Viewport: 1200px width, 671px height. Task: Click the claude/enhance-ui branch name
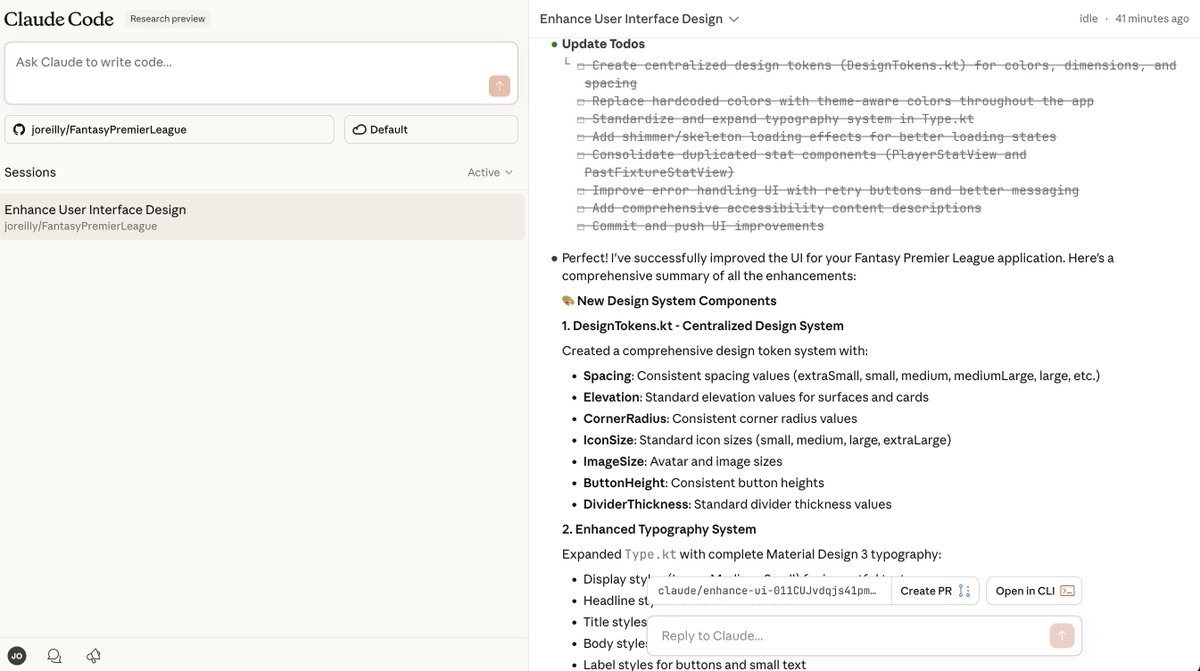(769, 591)
